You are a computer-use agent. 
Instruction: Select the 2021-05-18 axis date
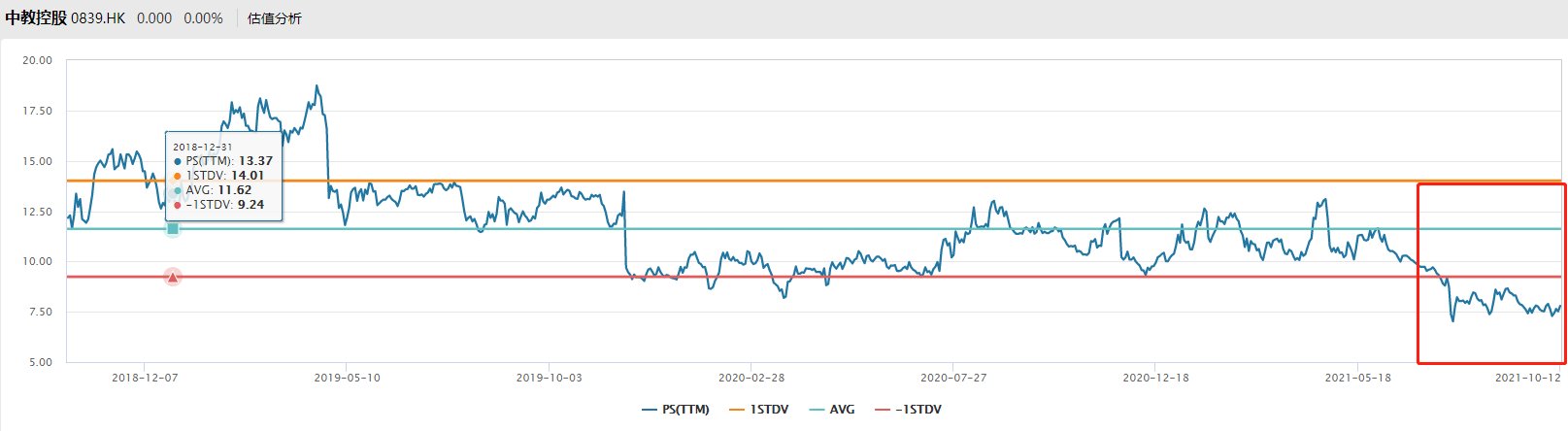coord(1357,378)
